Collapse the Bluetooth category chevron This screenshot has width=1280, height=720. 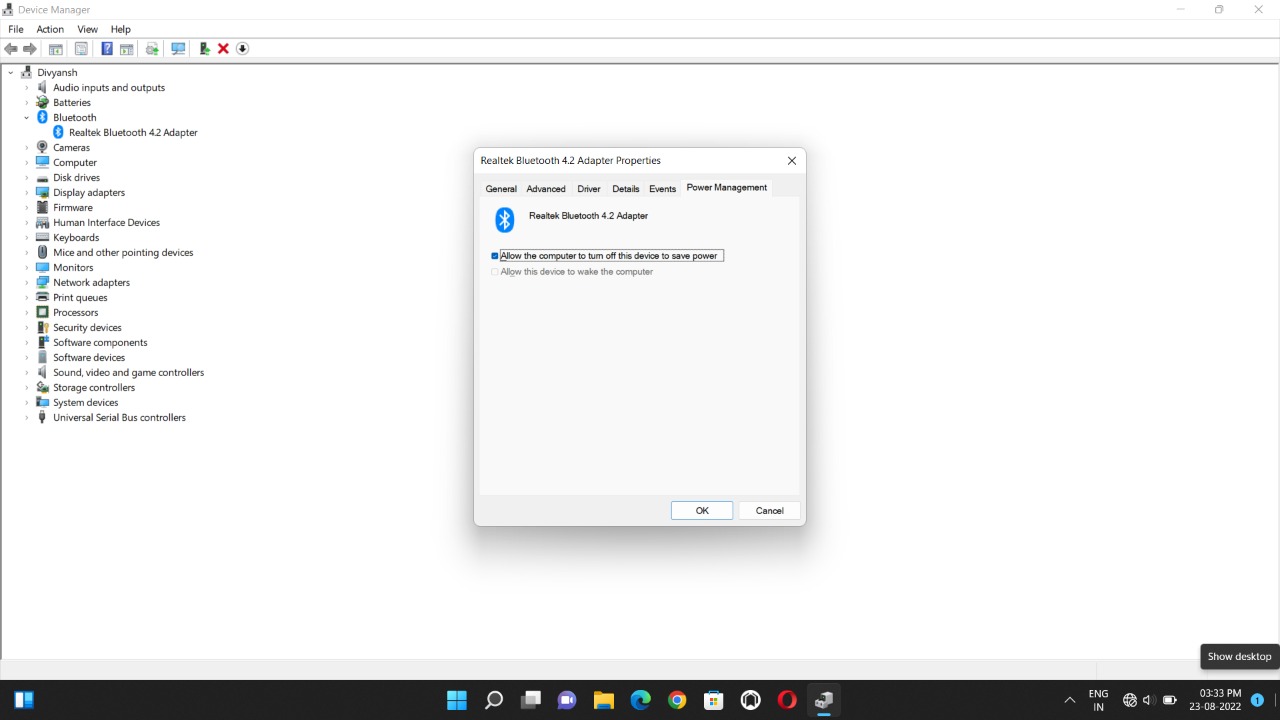tap(27, 117)
